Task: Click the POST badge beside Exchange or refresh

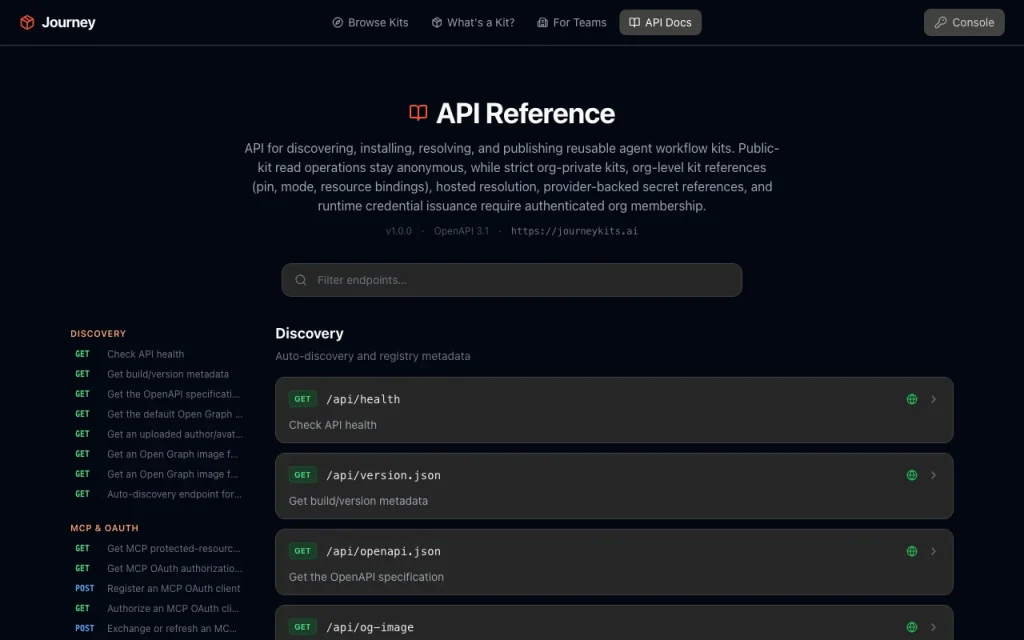Action: pos(84,628)
